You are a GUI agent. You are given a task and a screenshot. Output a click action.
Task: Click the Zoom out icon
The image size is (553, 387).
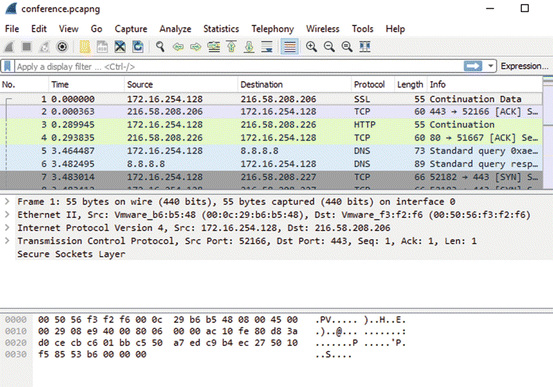pos(329,47)
